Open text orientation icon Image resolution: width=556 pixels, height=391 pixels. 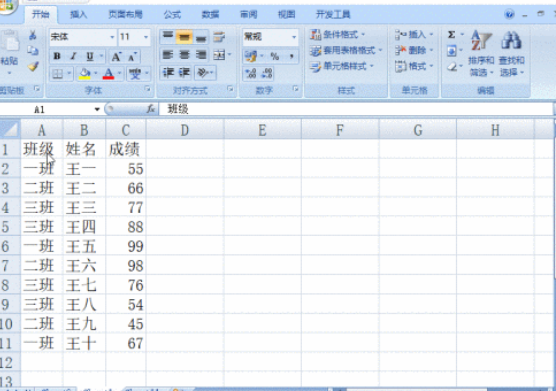203,73
